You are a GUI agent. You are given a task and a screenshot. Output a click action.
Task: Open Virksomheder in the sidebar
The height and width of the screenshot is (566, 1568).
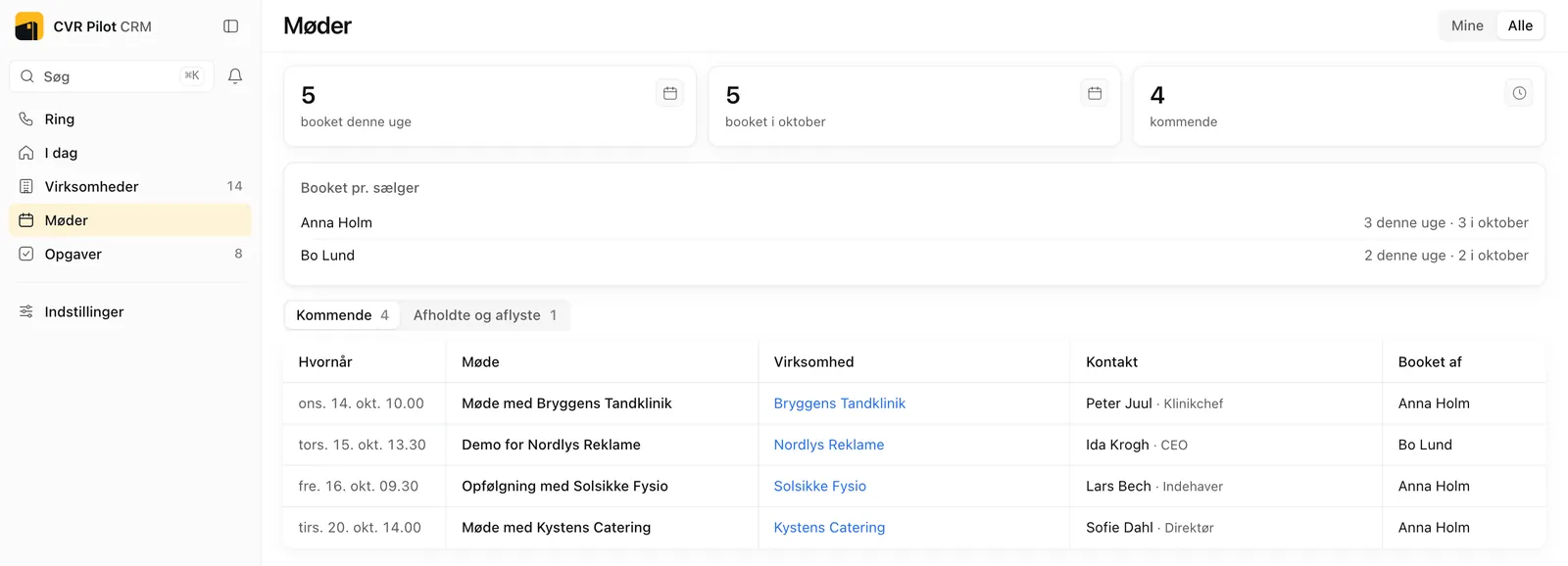130,186
